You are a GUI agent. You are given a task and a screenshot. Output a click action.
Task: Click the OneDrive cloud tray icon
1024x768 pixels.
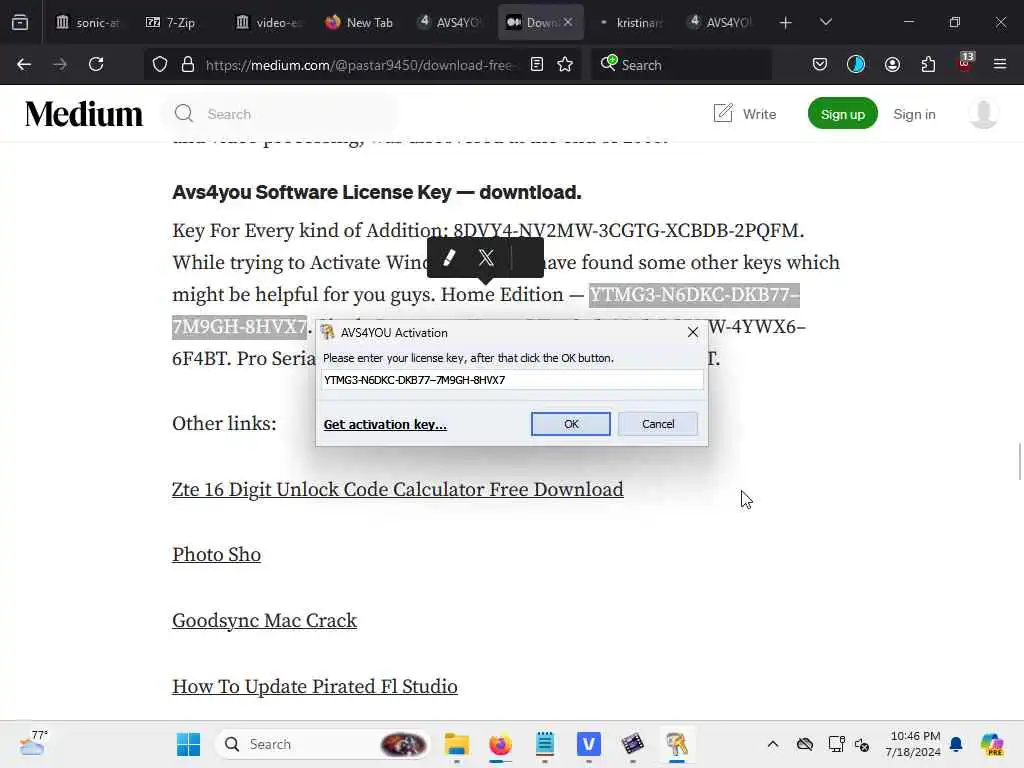[805, 744]
